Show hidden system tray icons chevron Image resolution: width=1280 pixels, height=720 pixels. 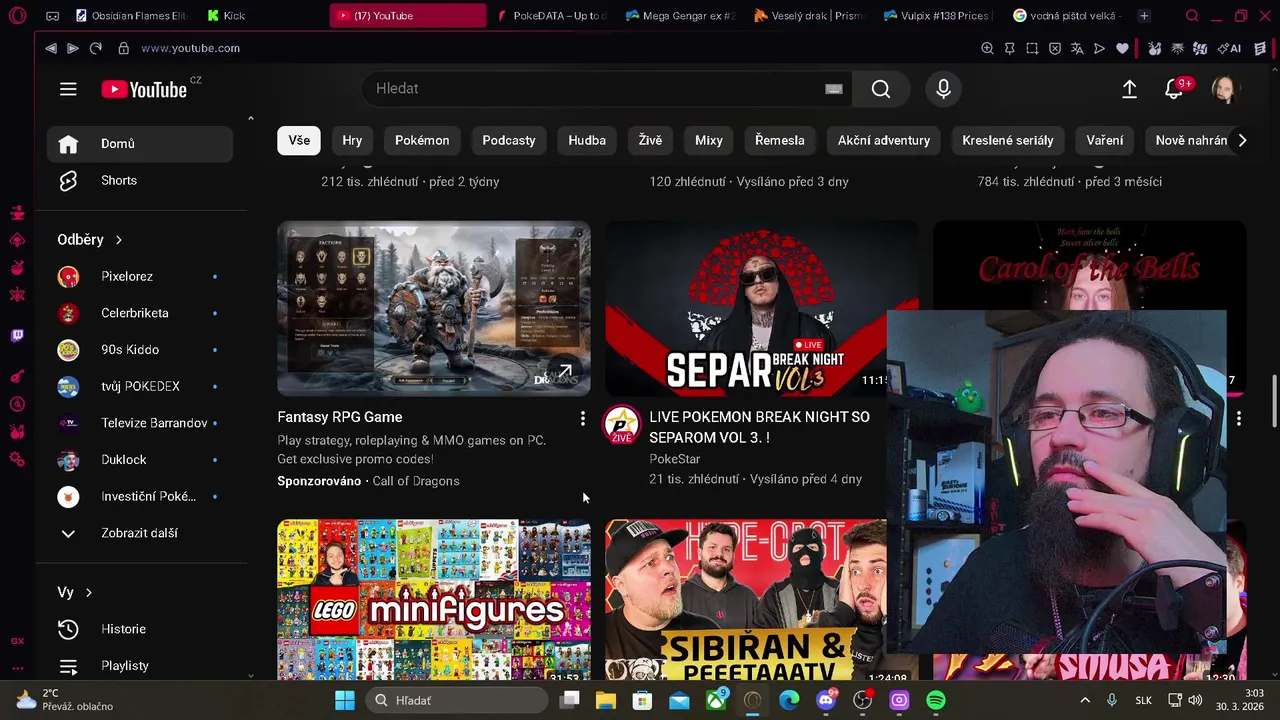[x=1085, y=701]
